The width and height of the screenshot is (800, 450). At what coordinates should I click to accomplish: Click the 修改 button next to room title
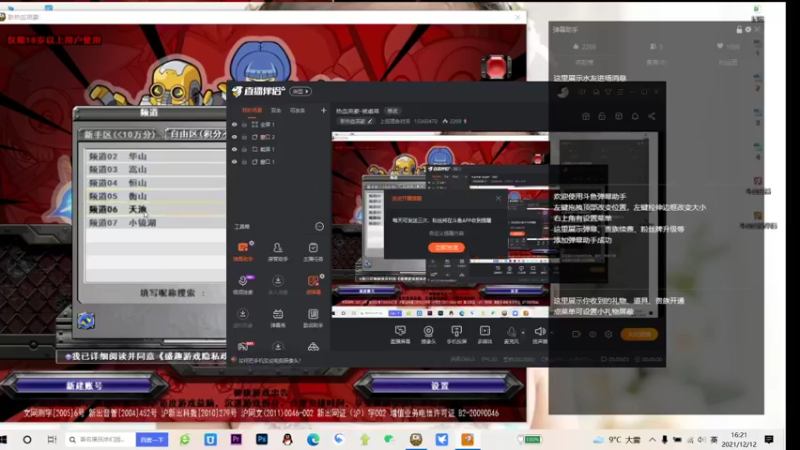[392, 111]
